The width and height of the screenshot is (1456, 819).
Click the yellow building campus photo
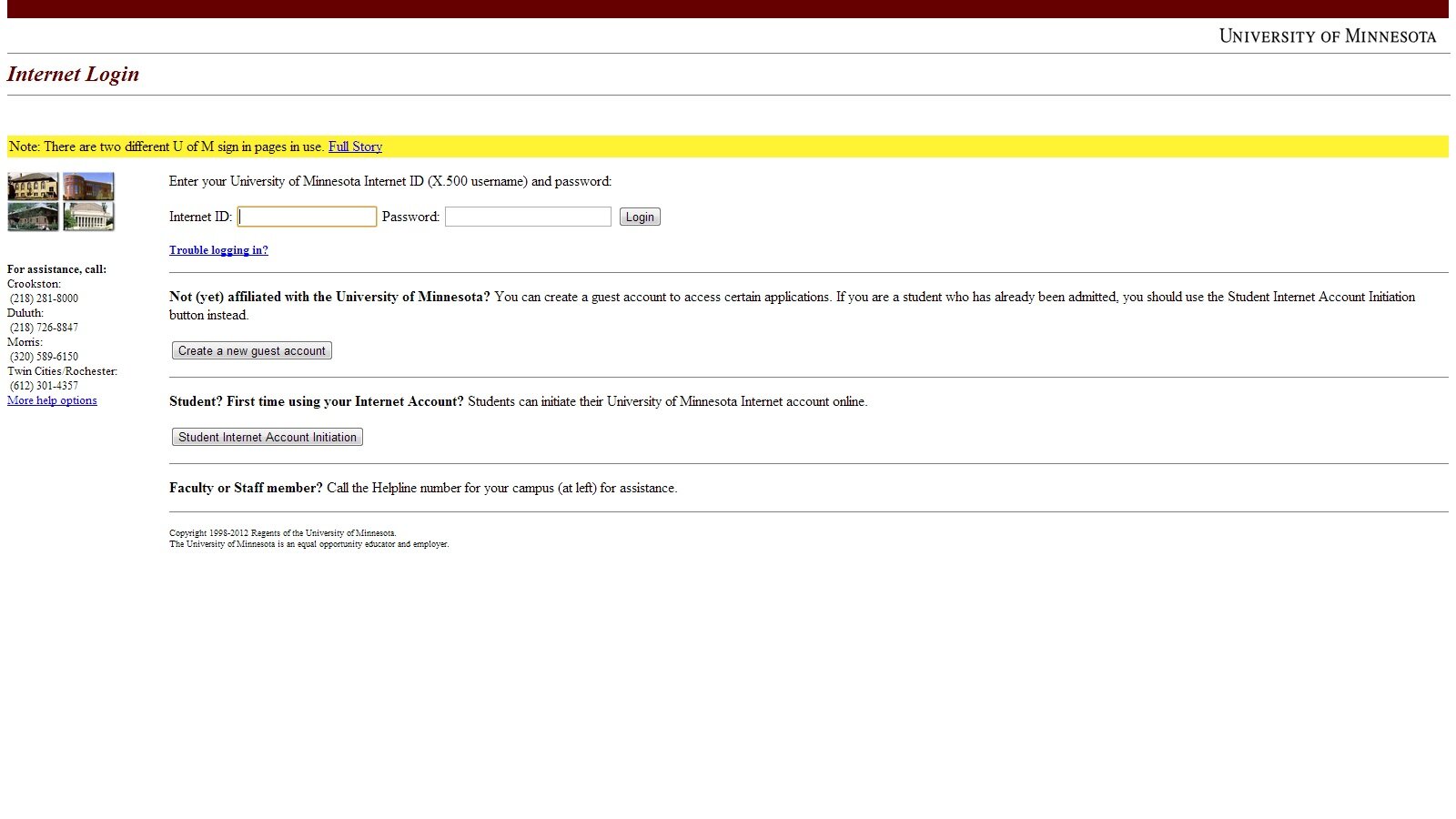click(x=33, y=187)
